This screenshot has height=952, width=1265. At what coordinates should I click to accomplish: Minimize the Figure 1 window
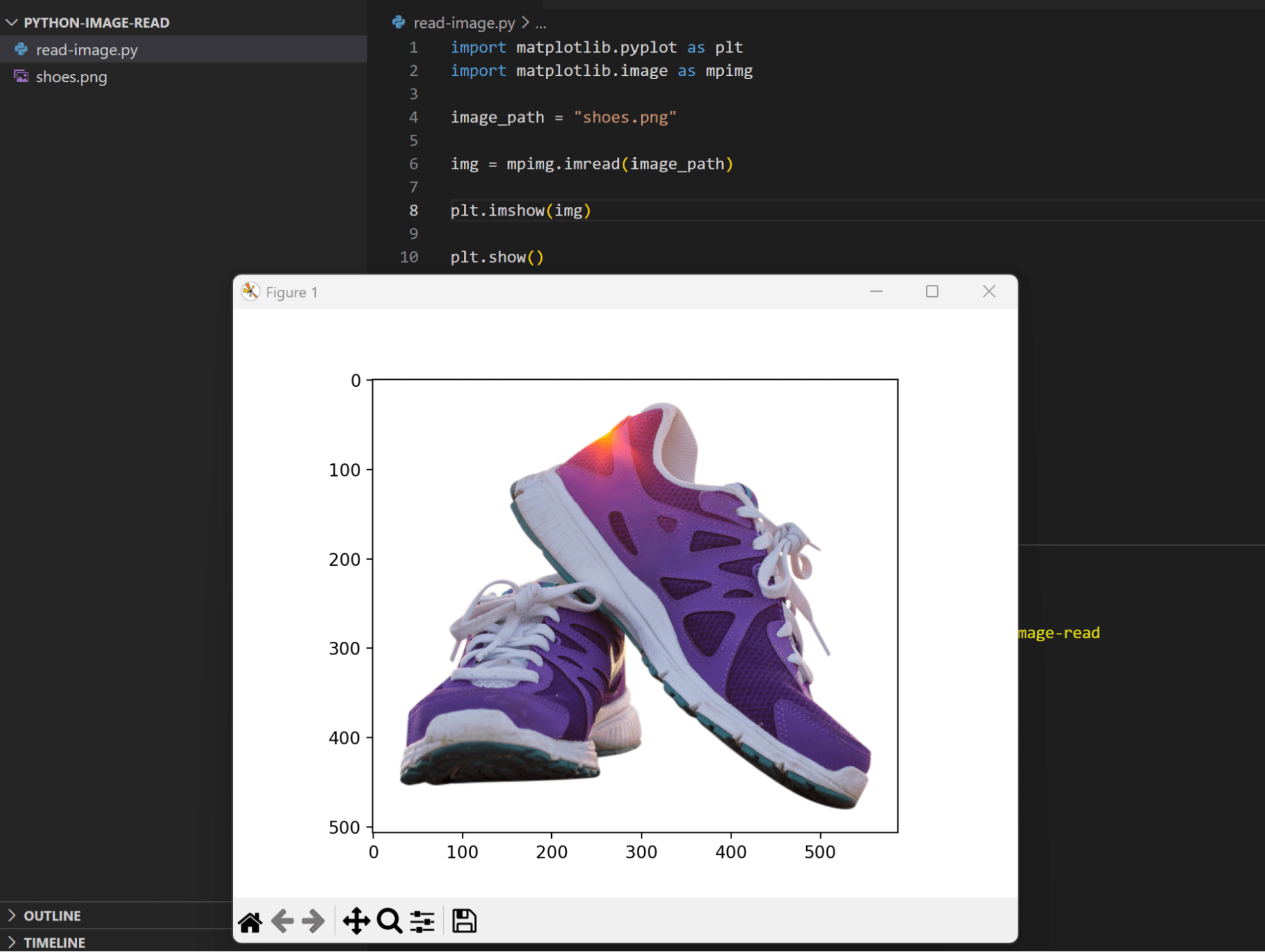876,291
